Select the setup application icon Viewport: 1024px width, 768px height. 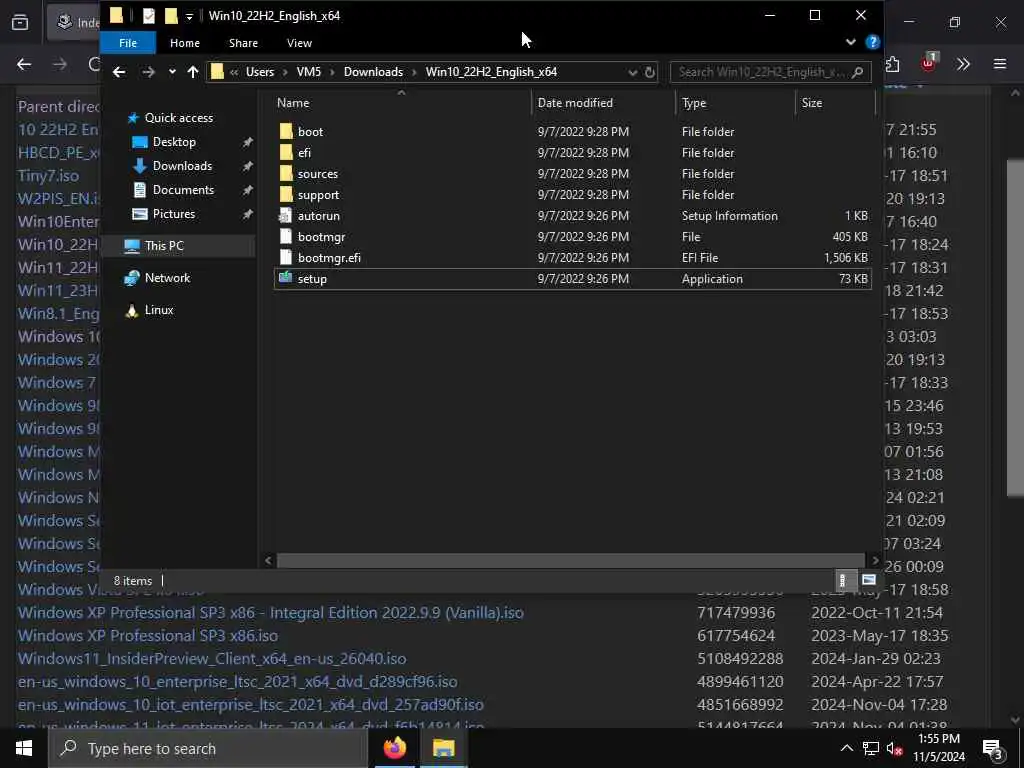[x=285, y=278]
